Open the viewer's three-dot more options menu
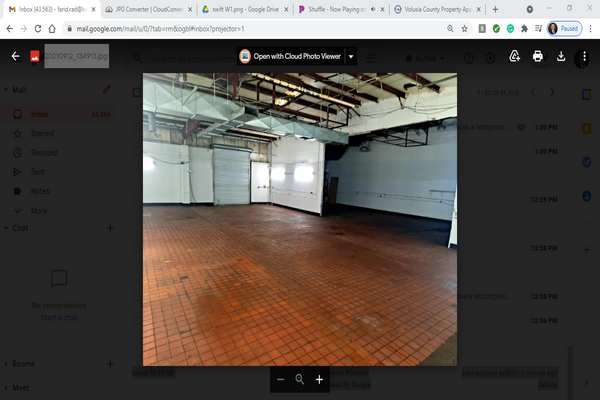The height and width of the screenshot is (400, 600). tap(585, 57)
